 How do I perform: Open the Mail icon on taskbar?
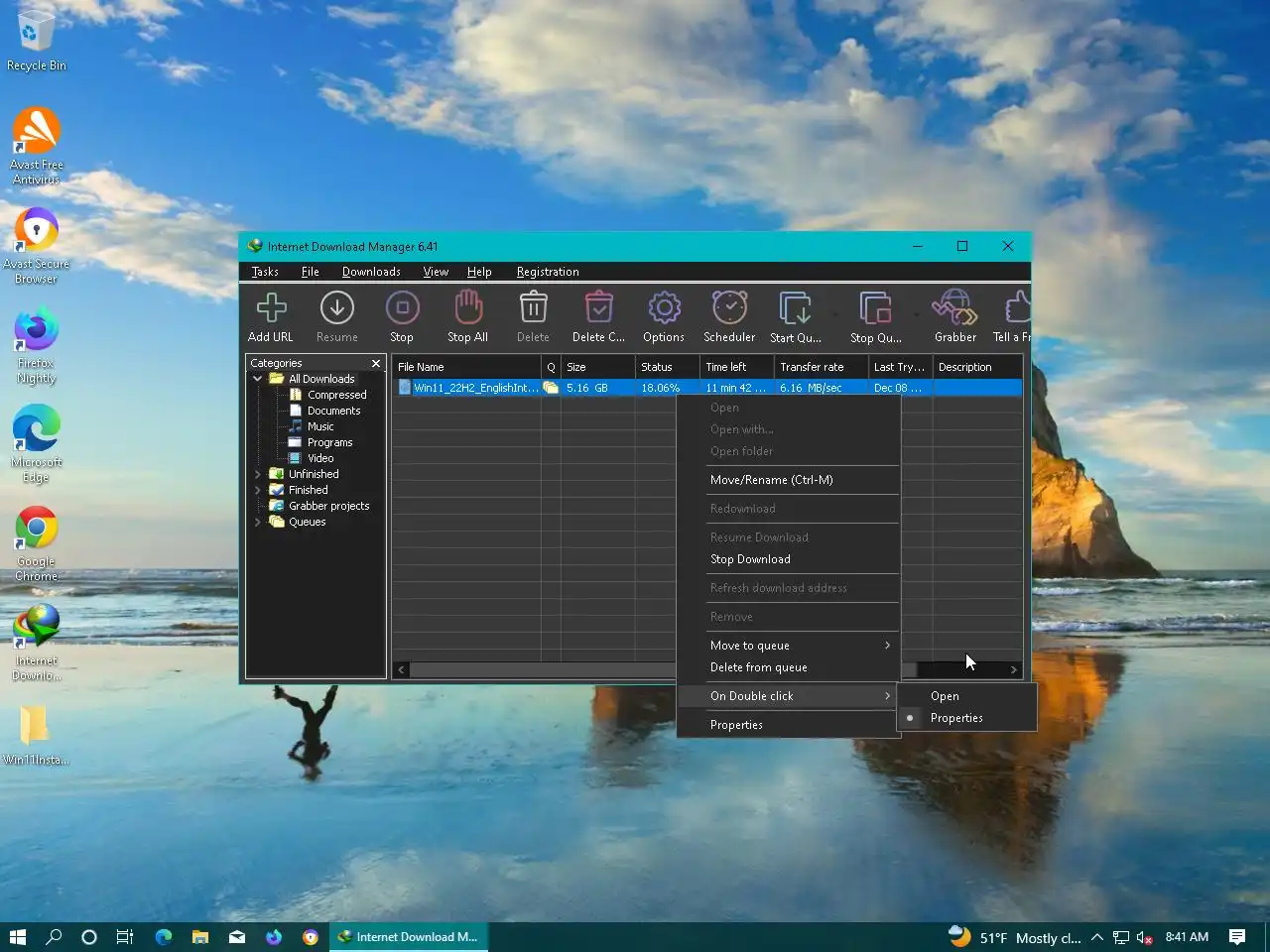[237, 936]
